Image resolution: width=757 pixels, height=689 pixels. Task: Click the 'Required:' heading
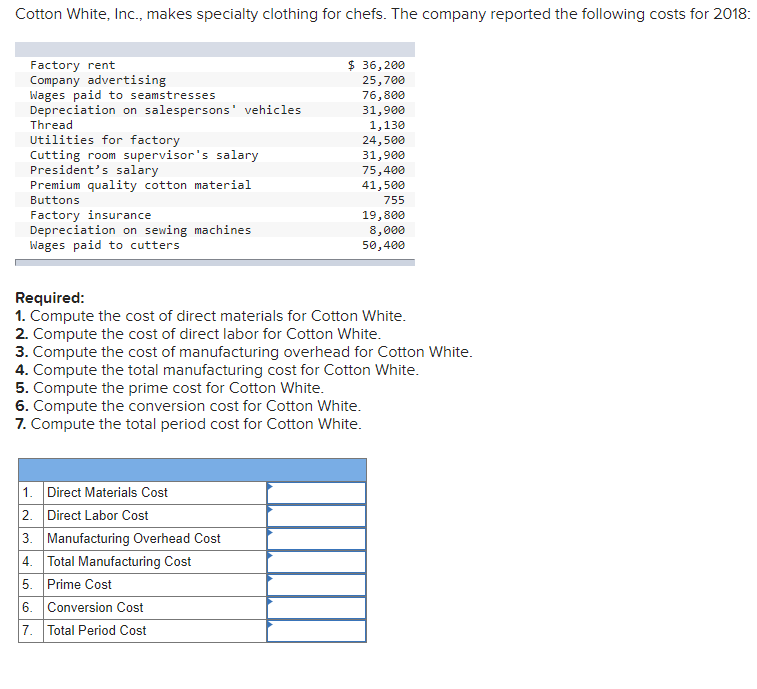(x=50, y=298)
